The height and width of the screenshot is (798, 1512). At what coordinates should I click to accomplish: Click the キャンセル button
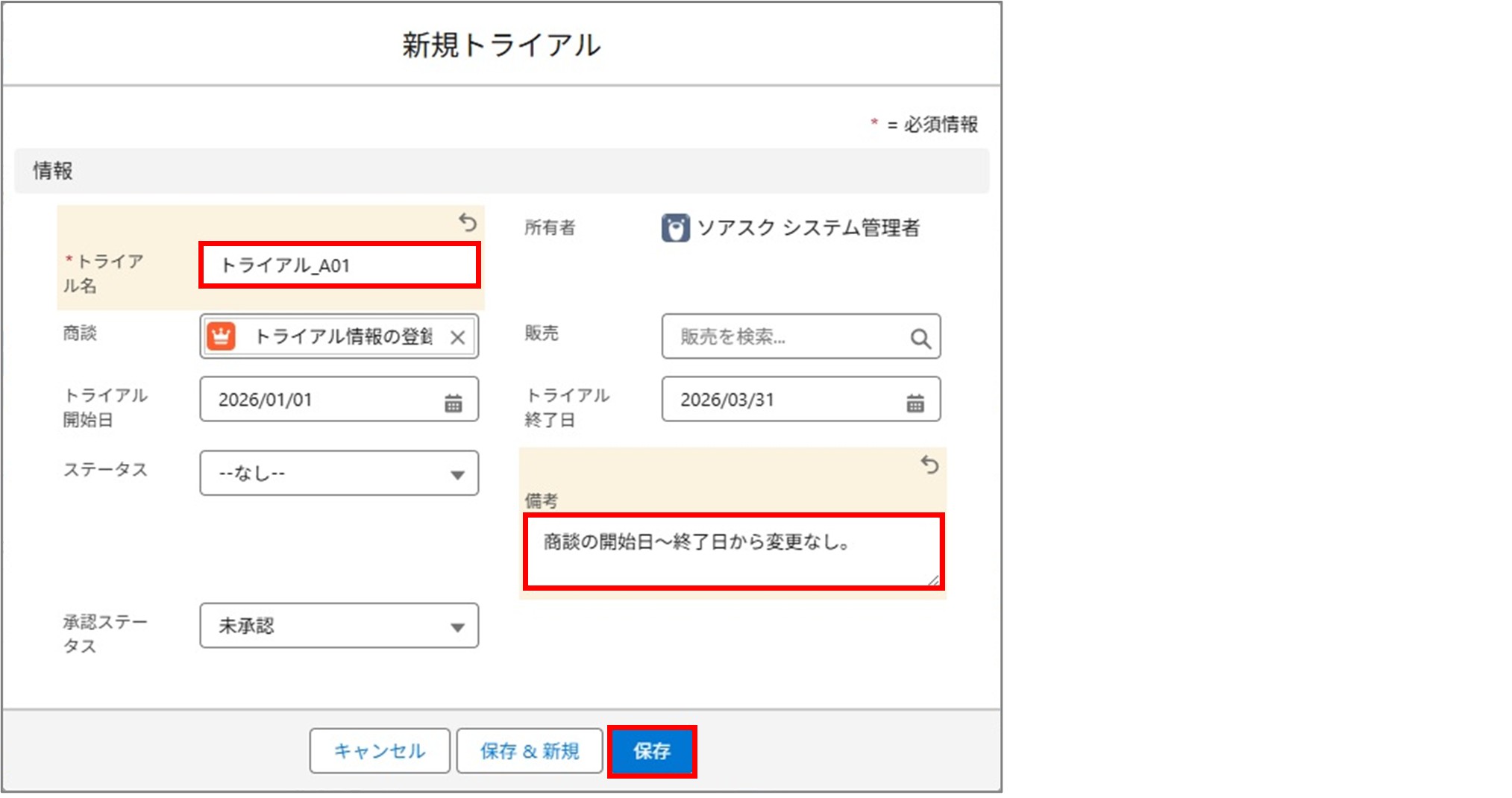tap(380, 751)
